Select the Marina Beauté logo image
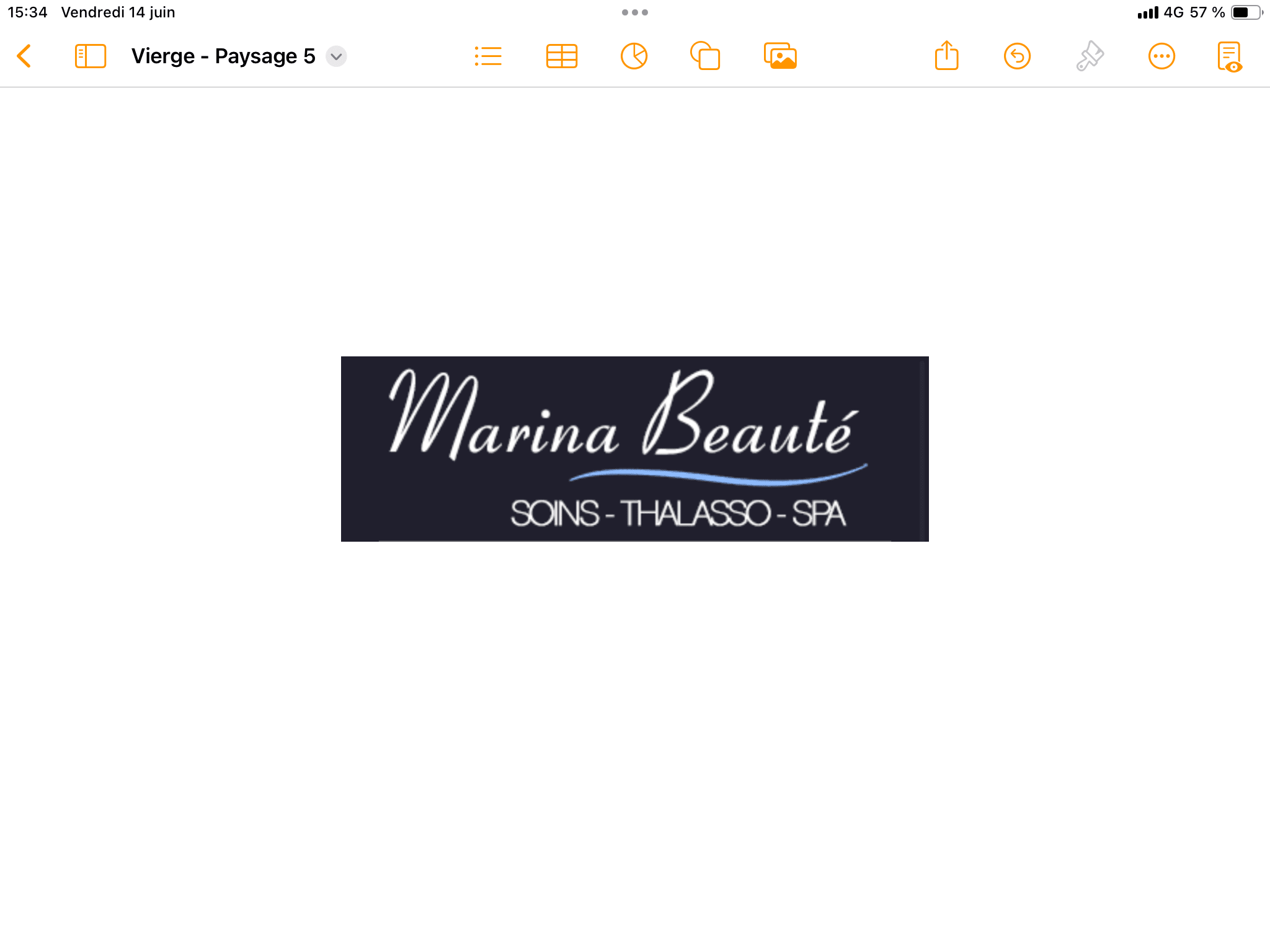Screen dimensions: 1270x952 pos(634,449)
